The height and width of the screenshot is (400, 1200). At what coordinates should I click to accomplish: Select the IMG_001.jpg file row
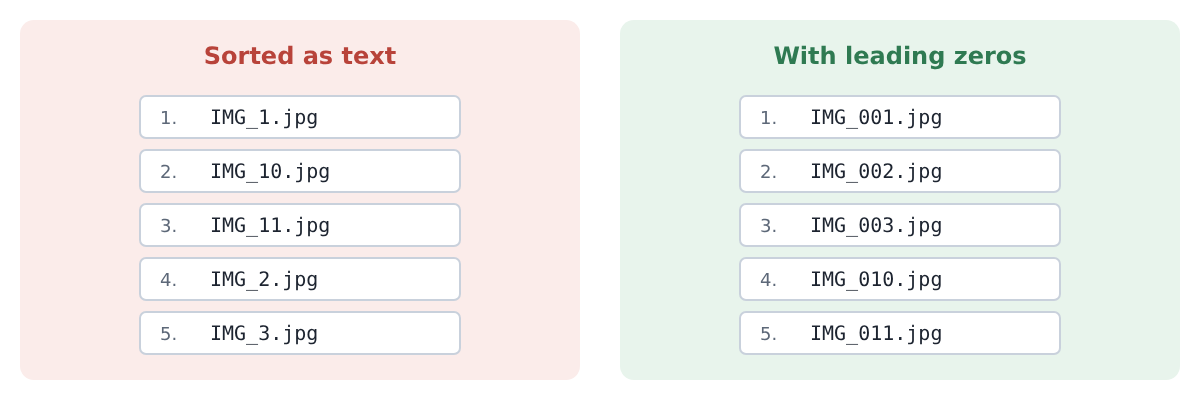900,117
